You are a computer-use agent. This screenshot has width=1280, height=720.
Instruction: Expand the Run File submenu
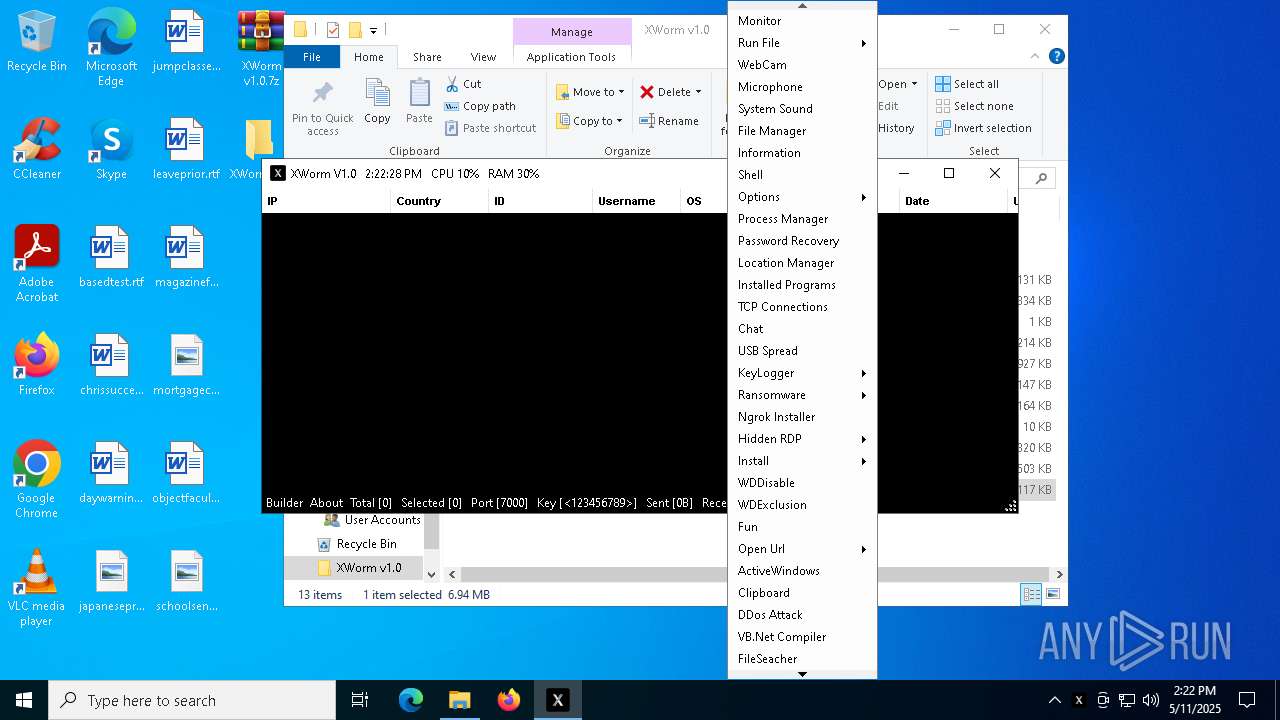click(x=802, y=43)
